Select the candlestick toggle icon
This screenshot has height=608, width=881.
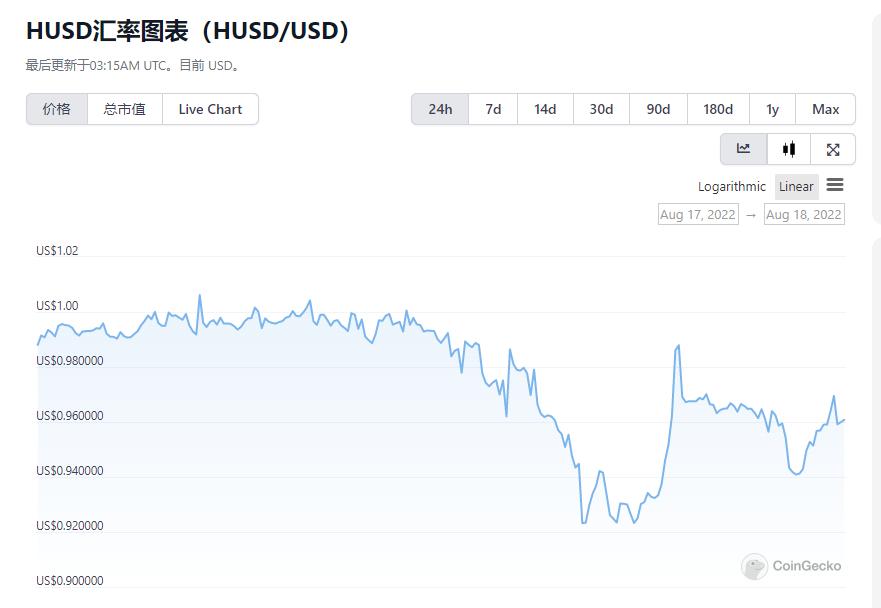pyautogui.click(x=788, y=148)
